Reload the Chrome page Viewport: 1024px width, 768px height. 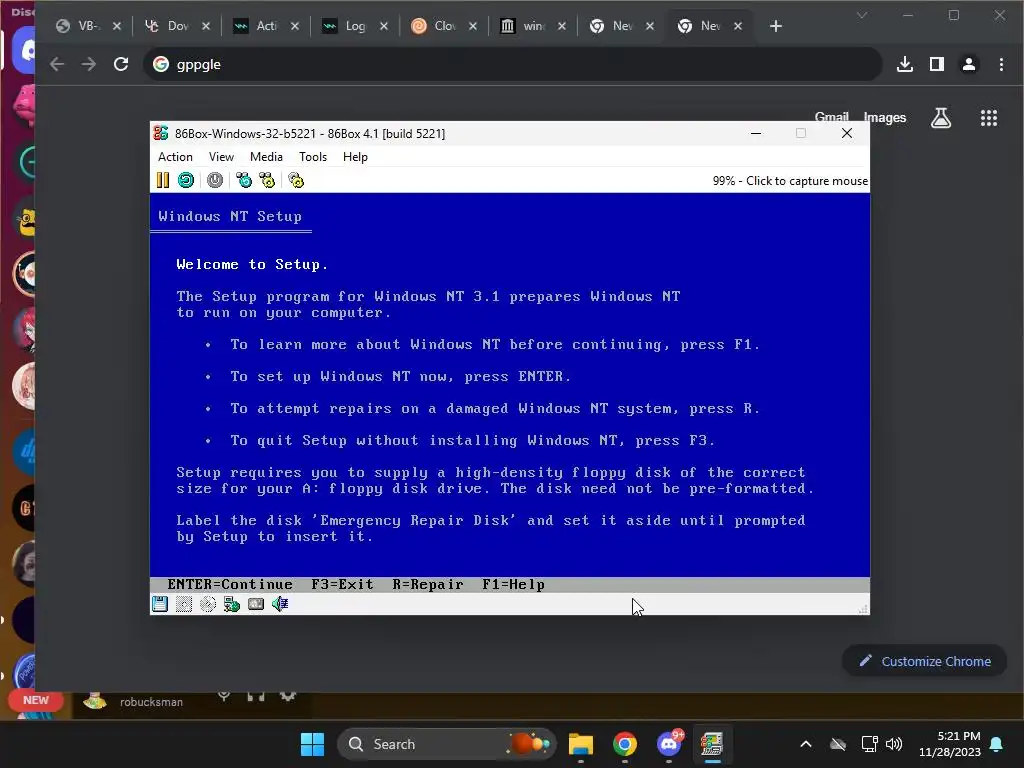coord(121,64)
